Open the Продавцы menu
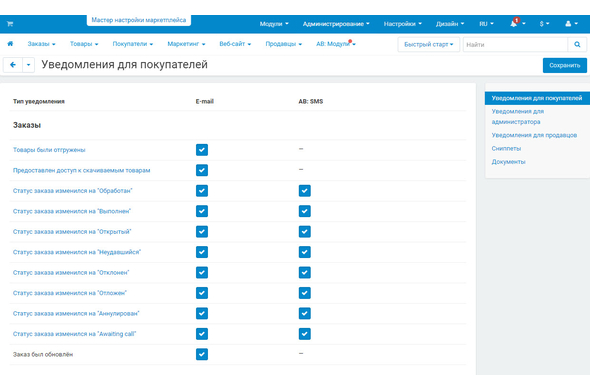This screenshot has width=590, height=391. tap(284, 44)
